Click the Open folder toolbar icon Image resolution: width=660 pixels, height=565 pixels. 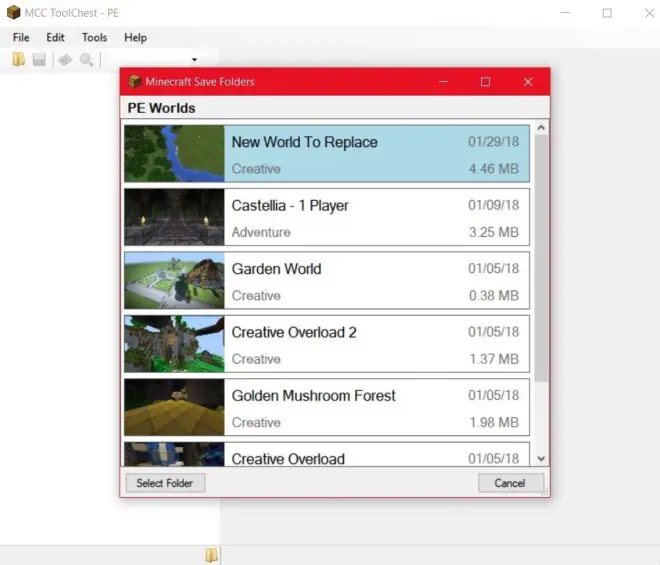pyautogui.click(x=19, y=60)
